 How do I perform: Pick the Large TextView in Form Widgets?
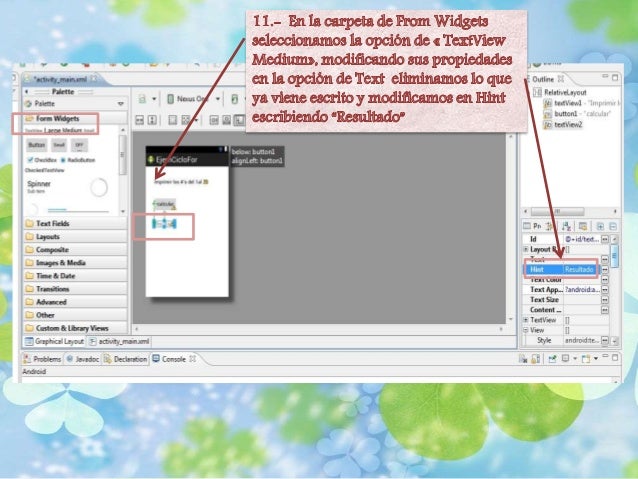tap(52, 130)
